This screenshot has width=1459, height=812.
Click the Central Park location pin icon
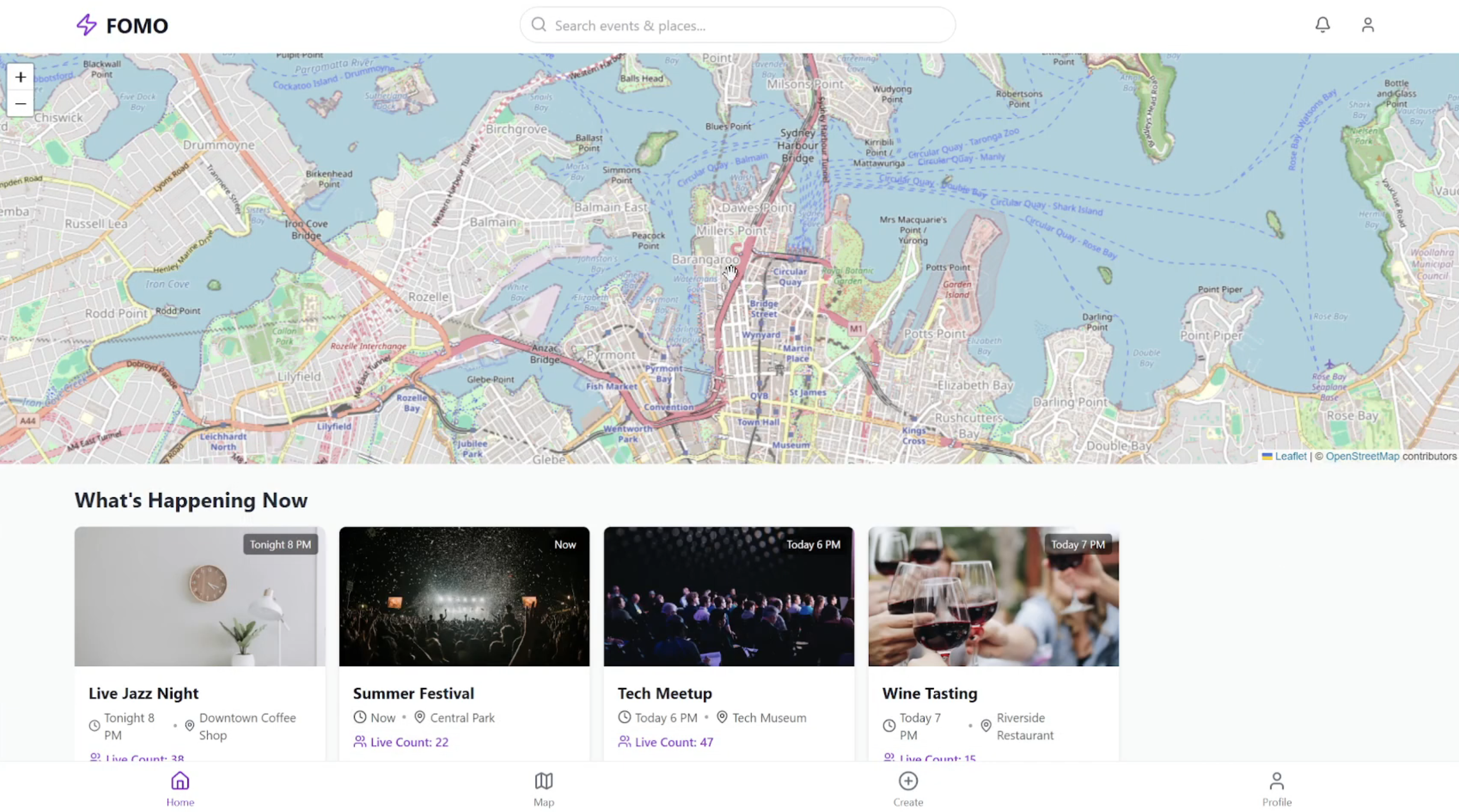pos(420,717)
